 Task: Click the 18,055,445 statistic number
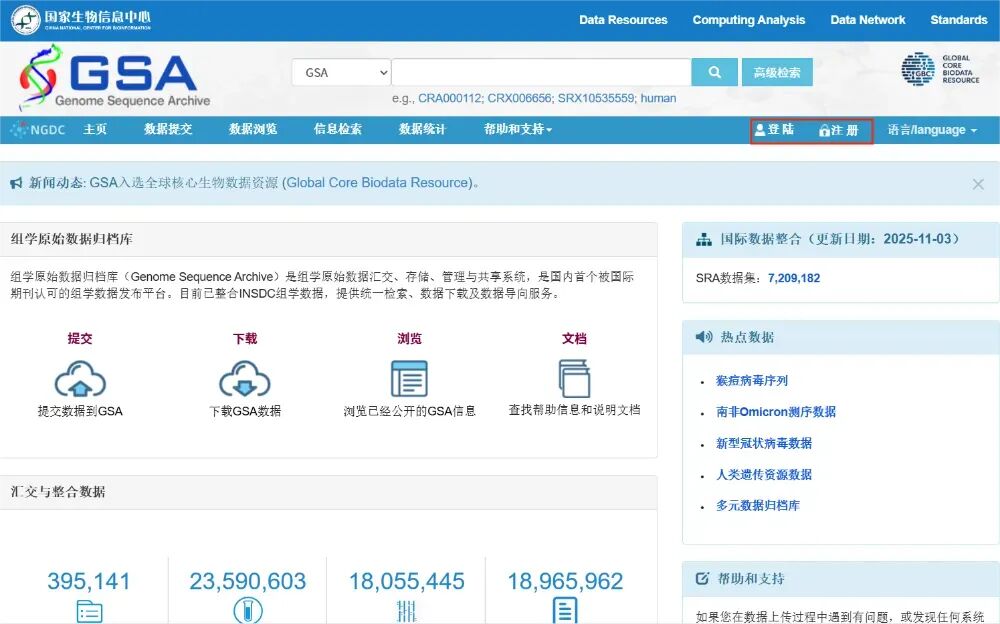coord(406,581)
